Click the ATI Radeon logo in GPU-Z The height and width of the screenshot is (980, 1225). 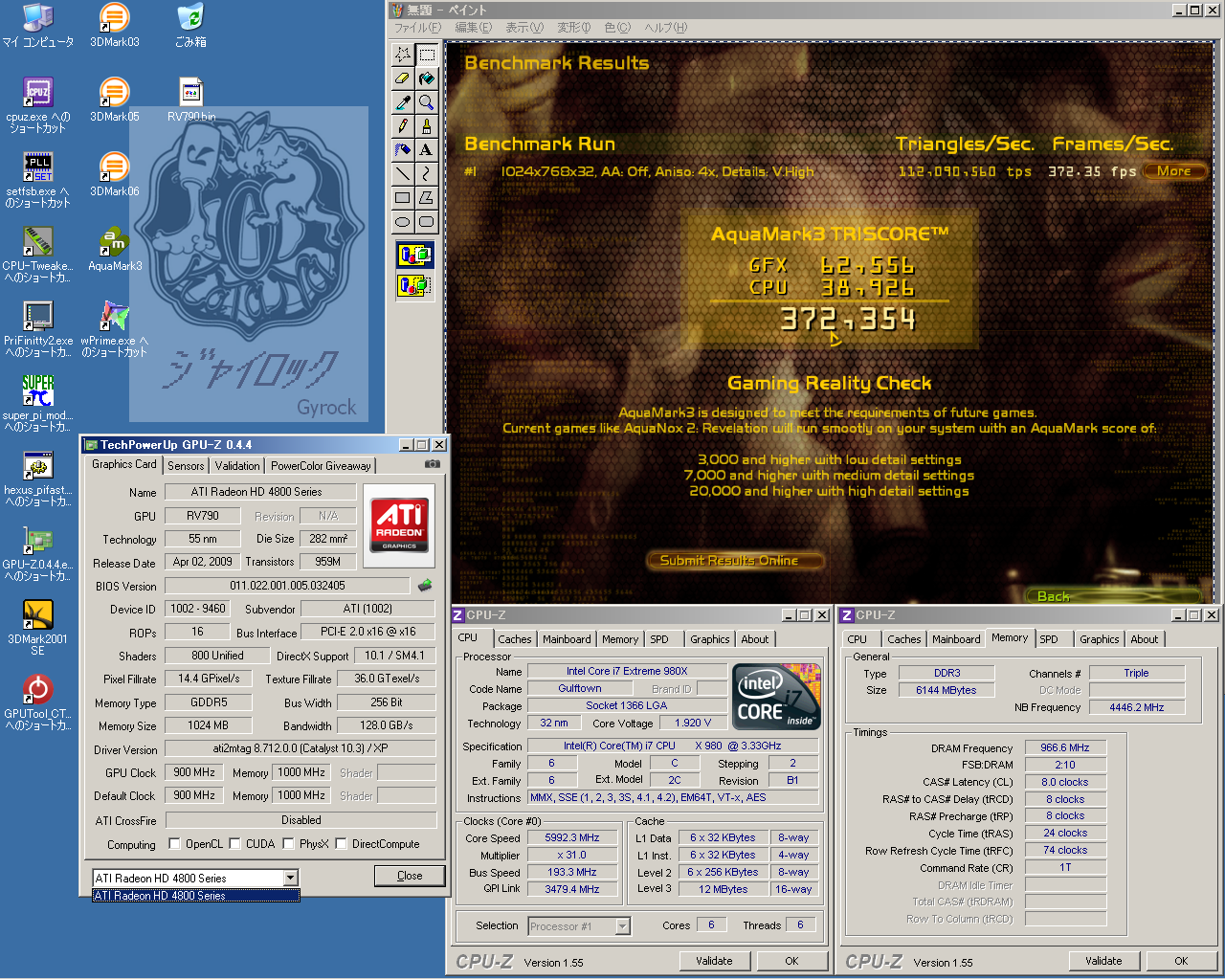[399, 523]
